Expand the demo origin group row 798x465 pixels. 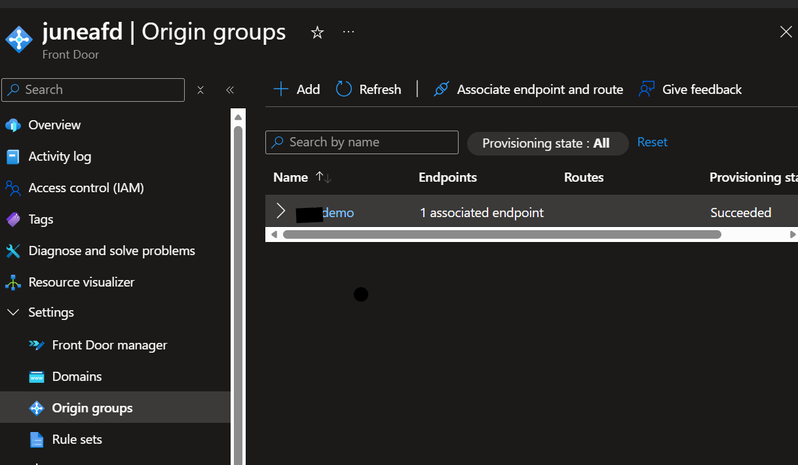point(281,212)
